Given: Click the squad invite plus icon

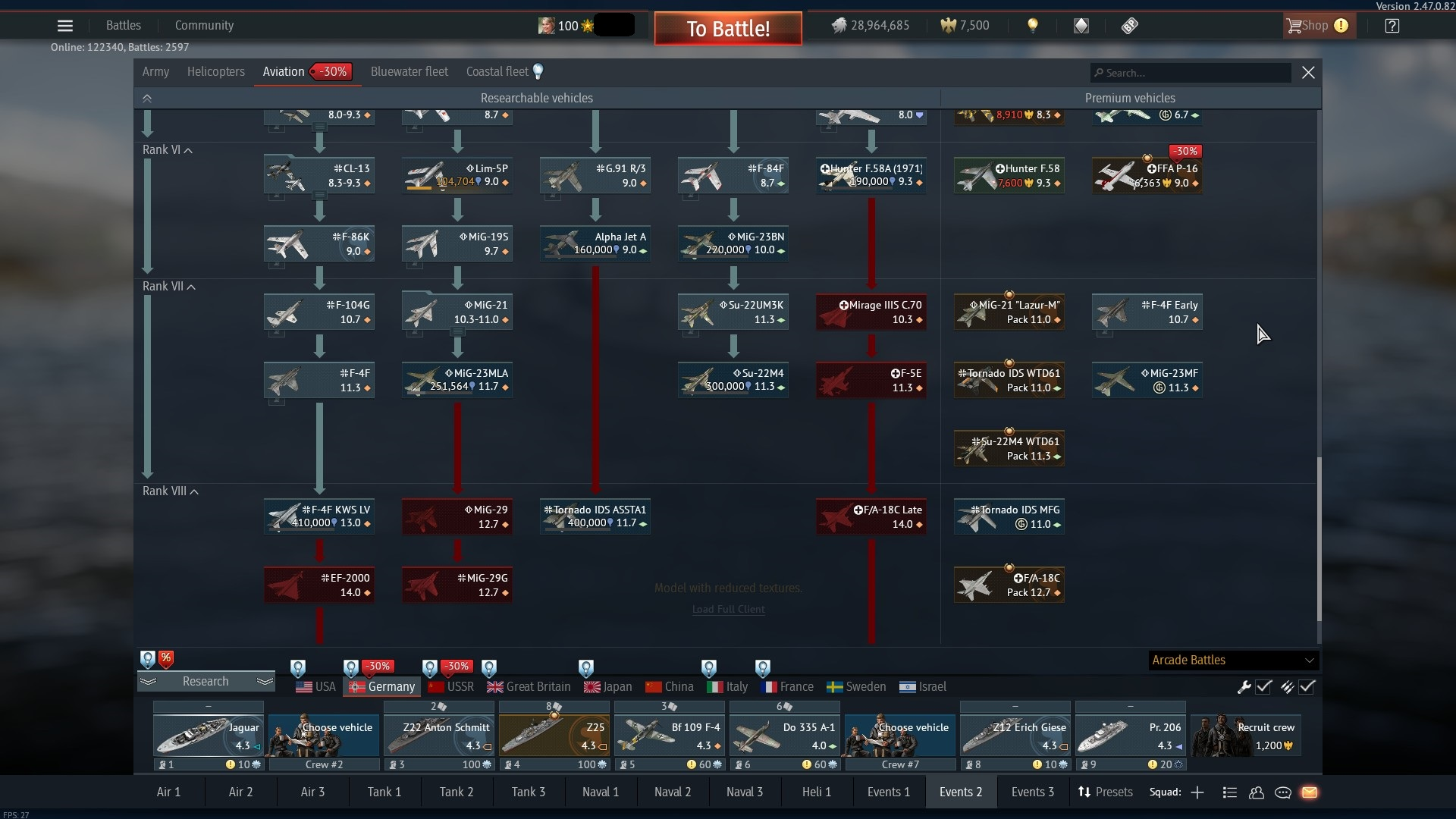Looking at the screenshot, I should click(1197, 792).
